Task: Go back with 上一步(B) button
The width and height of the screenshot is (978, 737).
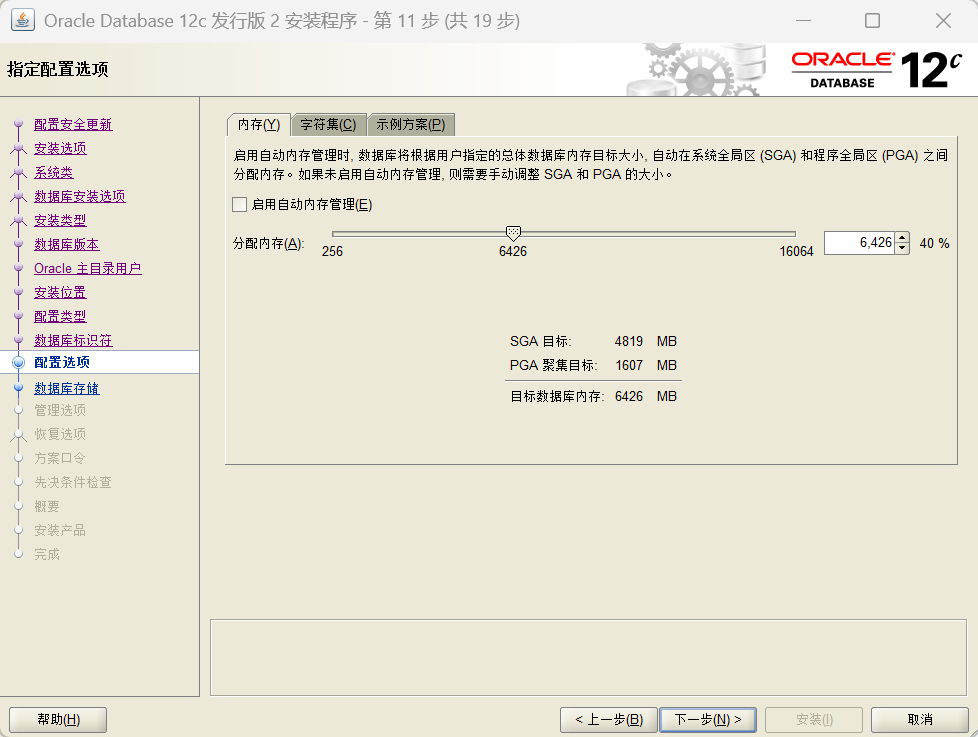Action: [609, 720]
